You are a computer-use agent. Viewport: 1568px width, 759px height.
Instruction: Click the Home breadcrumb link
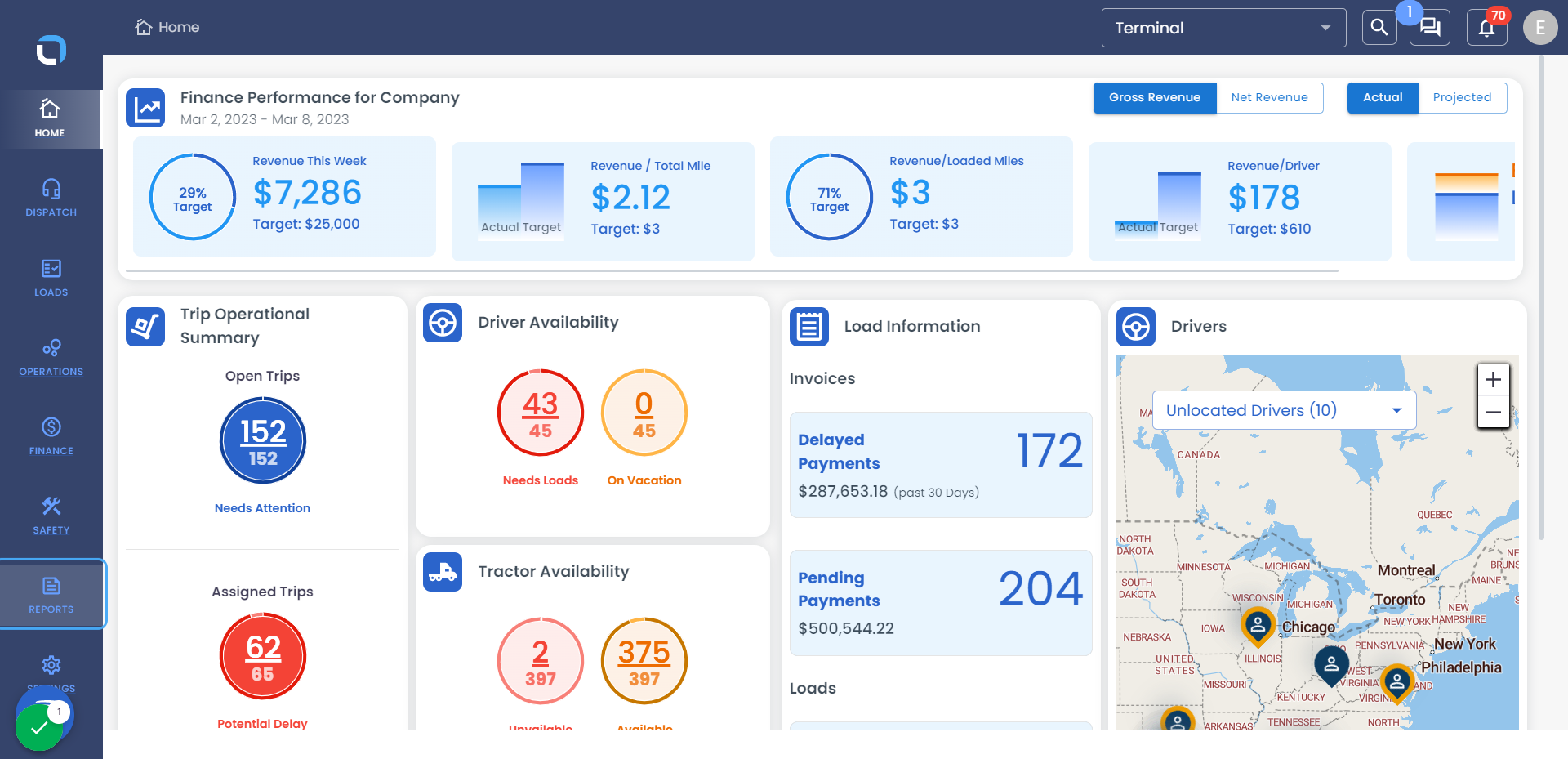[167, 27]
